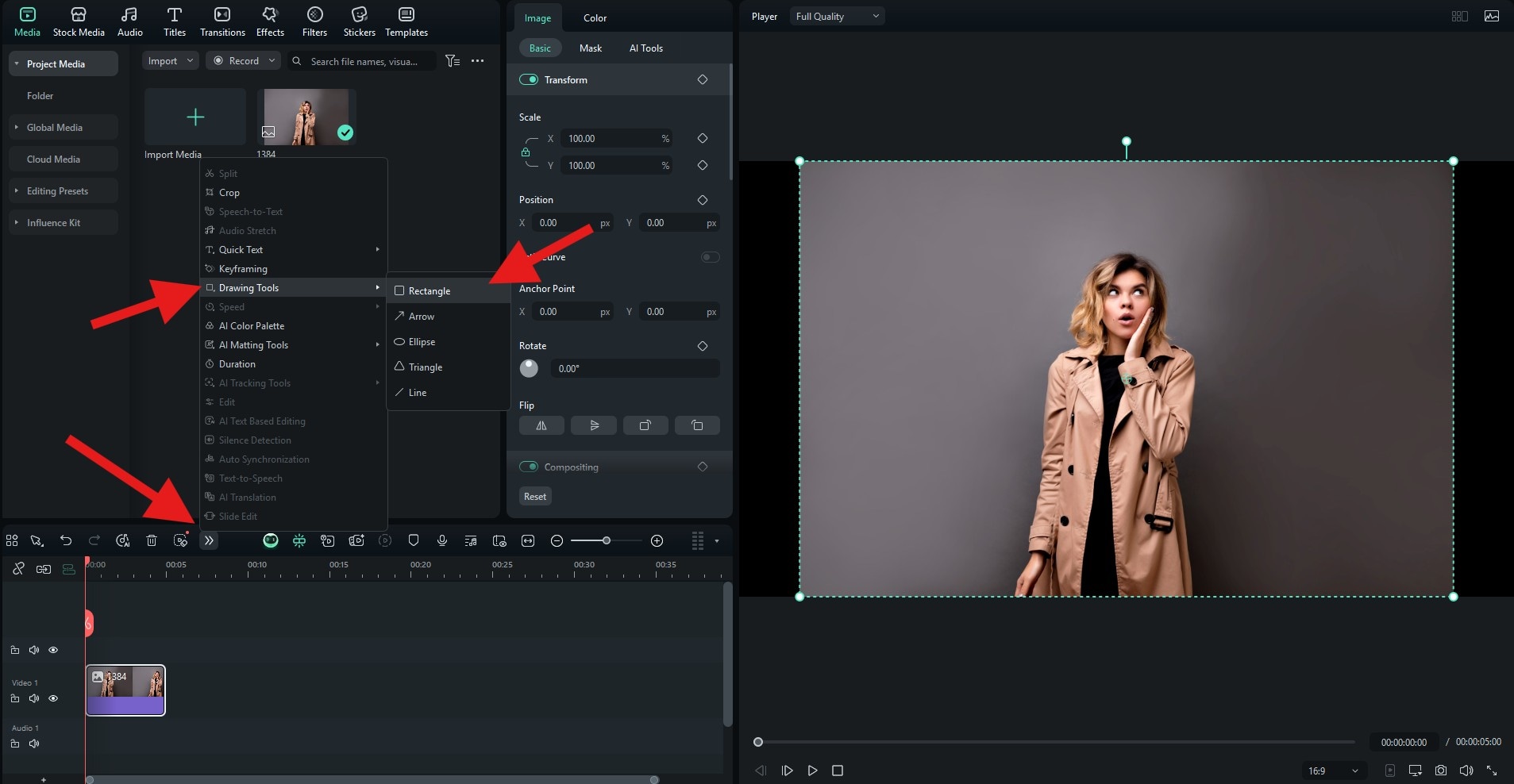Open the Templates tab
1514x784 pixels.
(406, 22)
